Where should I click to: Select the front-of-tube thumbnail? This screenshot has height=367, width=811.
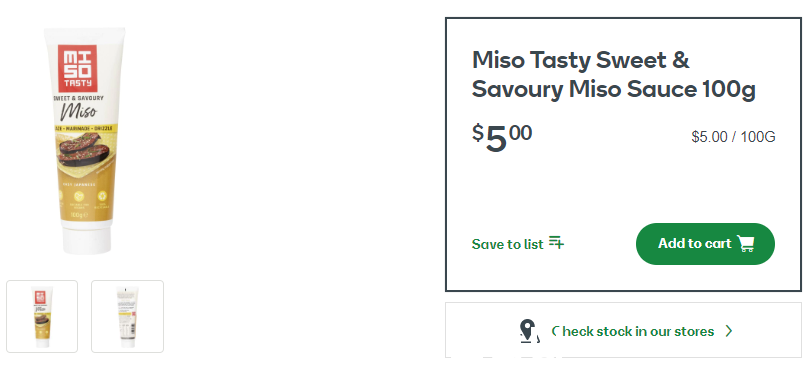42,316
